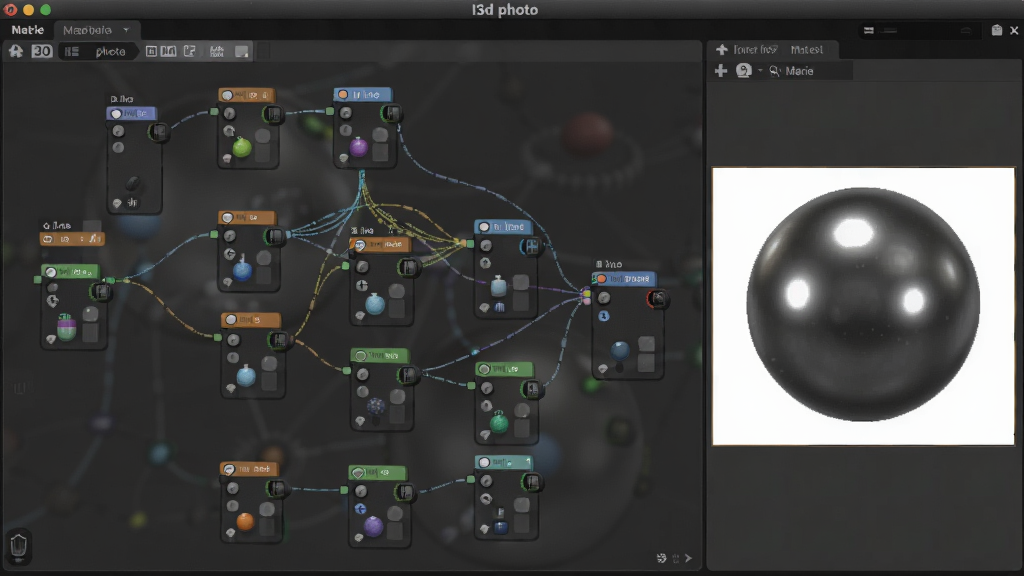Toggle the orange circle in the top blue header
Viewport: 1024px width, 576px height.
point(342,95)
